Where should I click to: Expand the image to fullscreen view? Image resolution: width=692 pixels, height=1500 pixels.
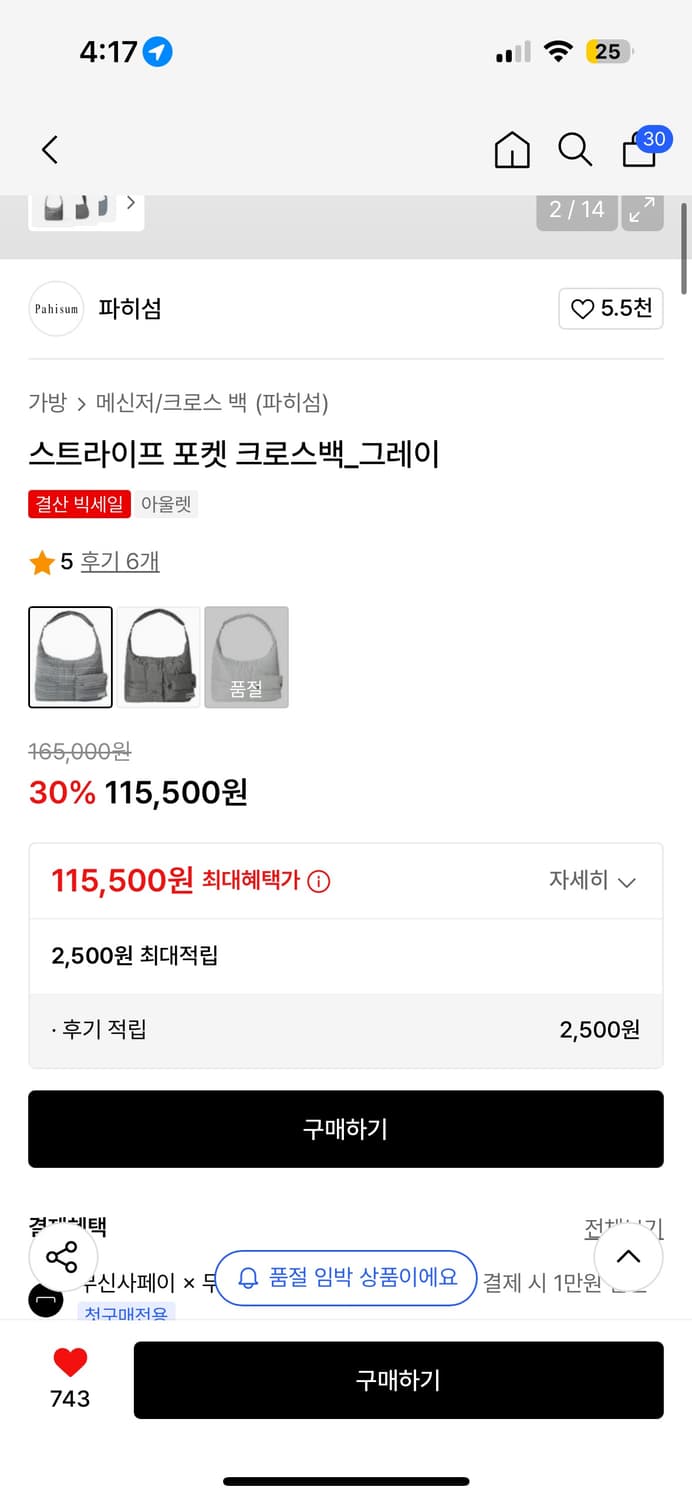point(643,211)
